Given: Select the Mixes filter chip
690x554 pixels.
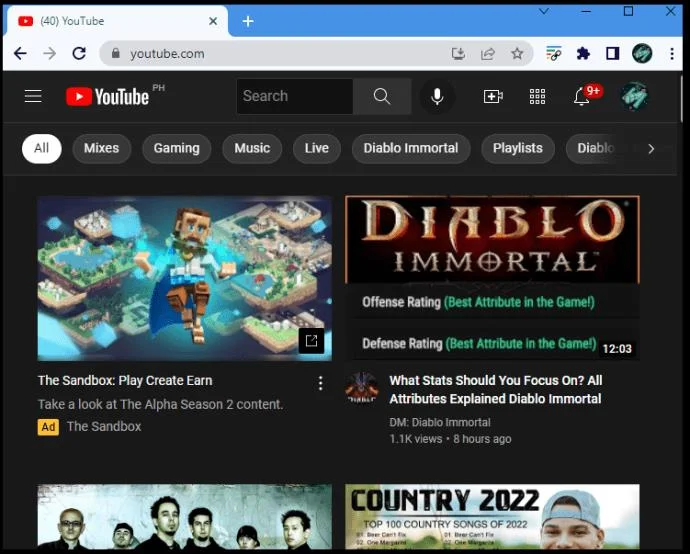Looking at the screenshot, I should pos(102,148).
